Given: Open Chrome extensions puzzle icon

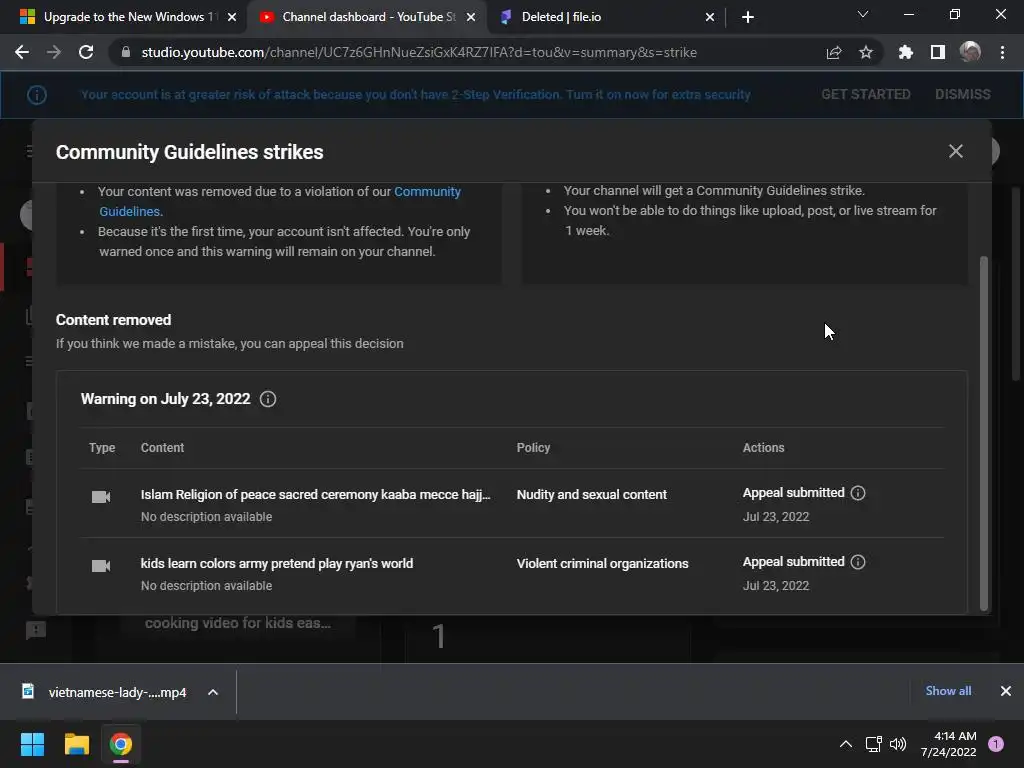Looking at the screenshot, I should click(x=906, y=52).
